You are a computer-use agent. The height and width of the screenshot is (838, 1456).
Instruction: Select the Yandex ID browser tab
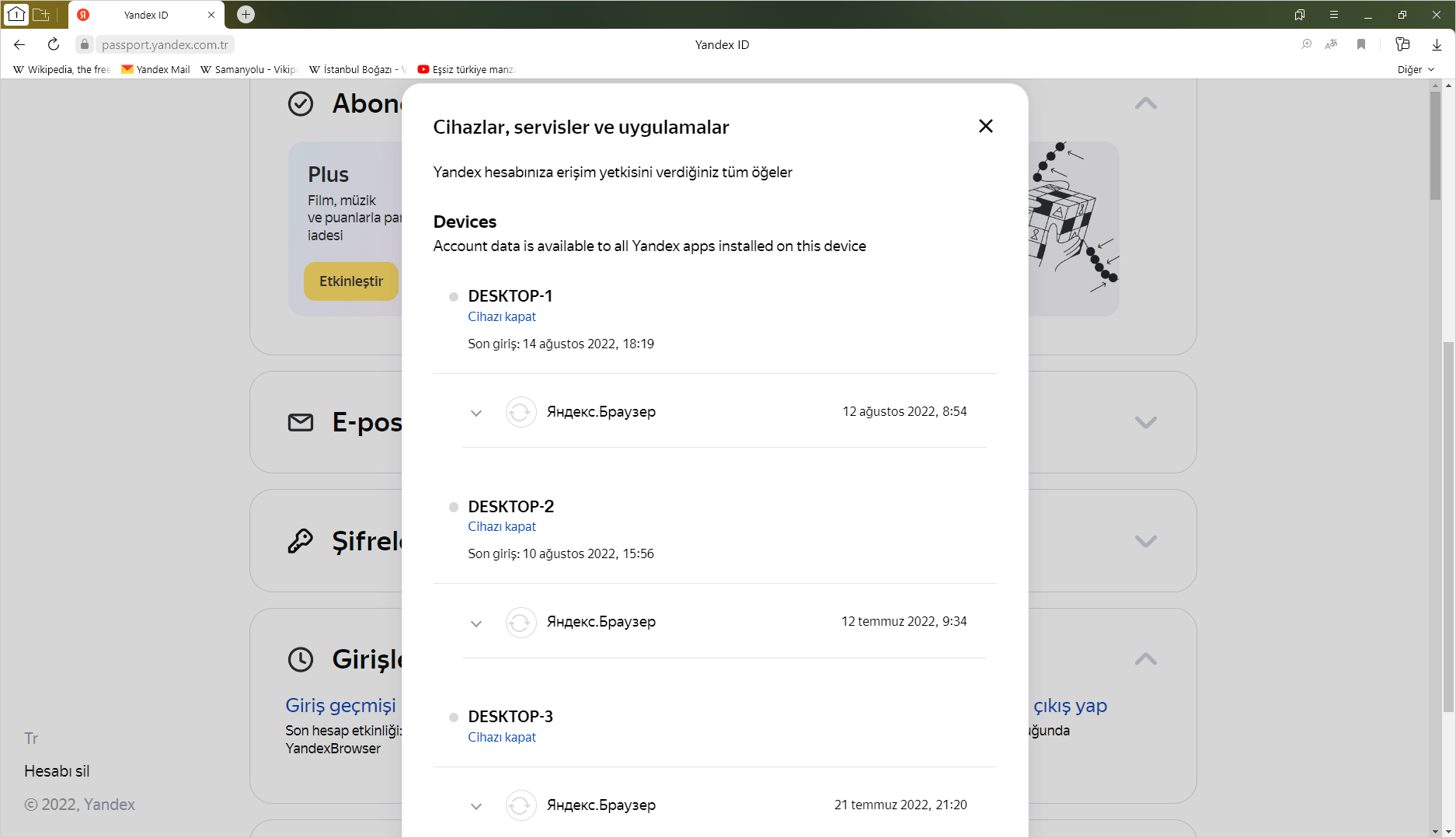(146, 15)
